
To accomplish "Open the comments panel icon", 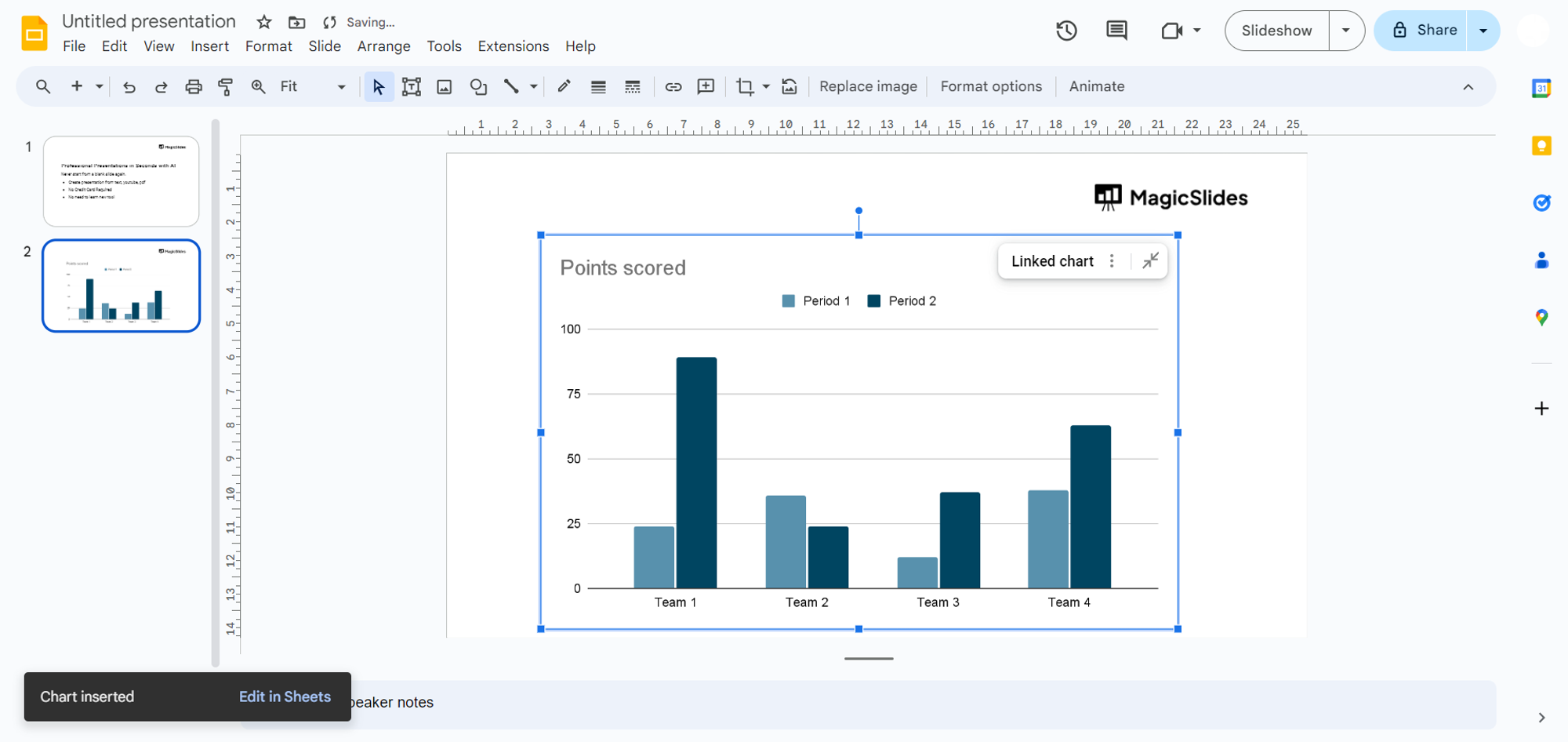I will click(x=1116, y=31).
